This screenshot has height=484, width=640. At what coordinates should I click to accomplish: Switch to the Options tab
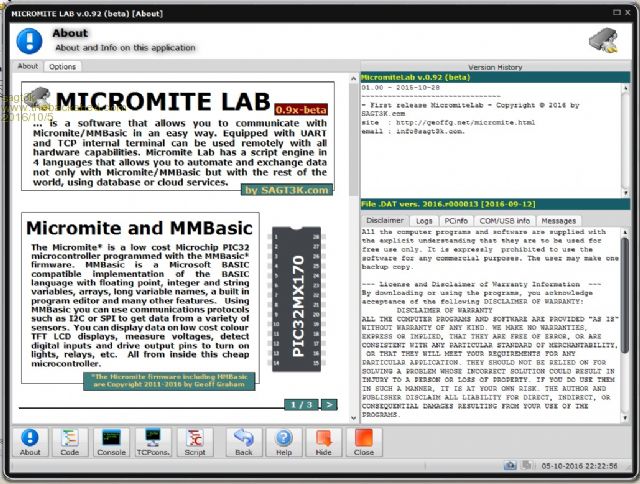coord(62,67)
